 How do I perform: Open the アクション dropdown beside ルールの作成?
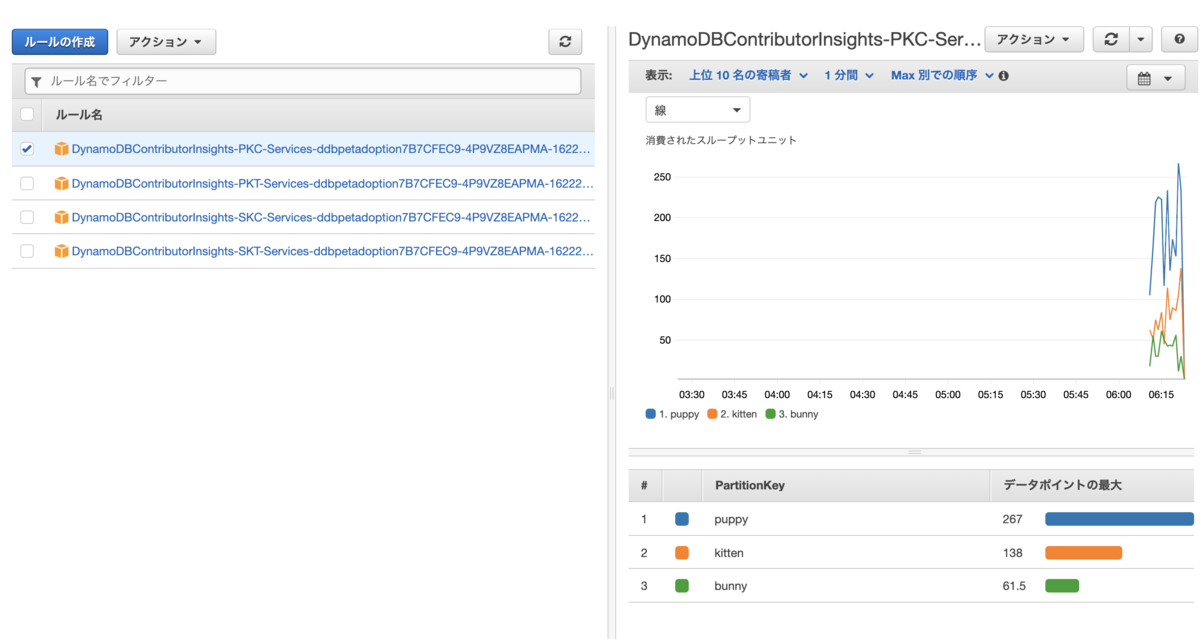pos(166,42)
